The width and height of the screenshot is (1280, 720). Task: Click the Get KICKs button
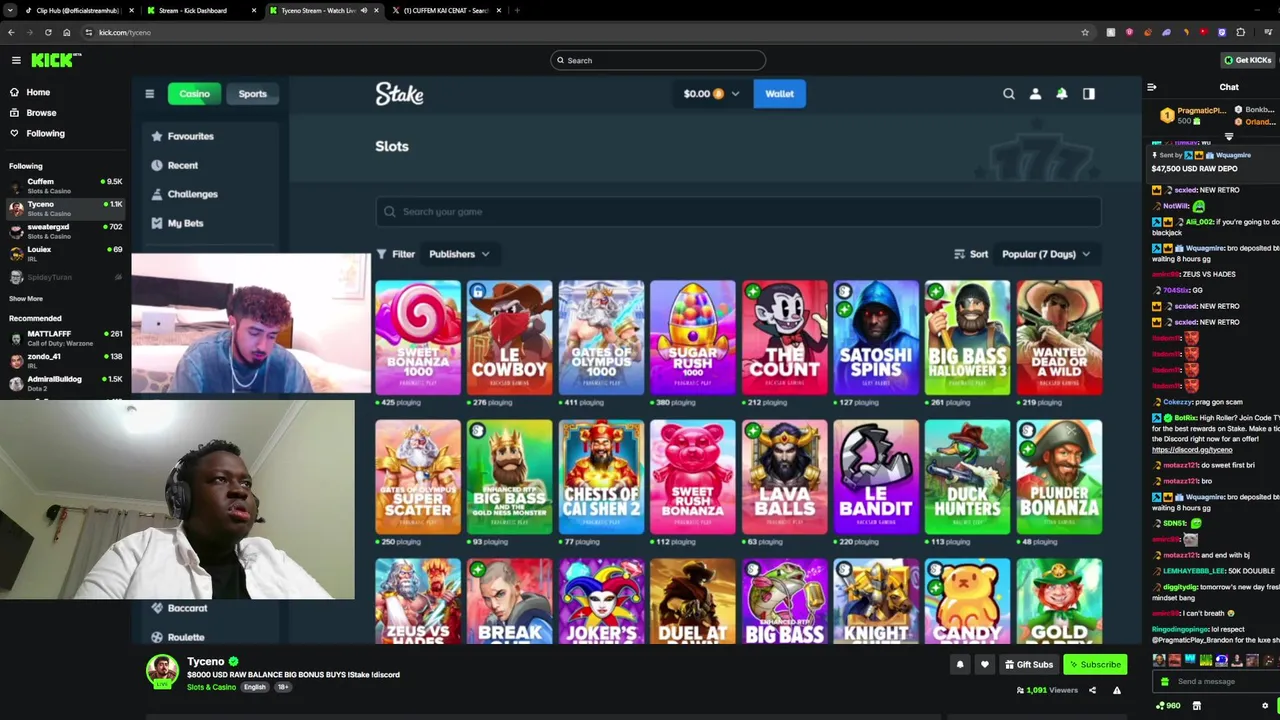[1247, 60]
